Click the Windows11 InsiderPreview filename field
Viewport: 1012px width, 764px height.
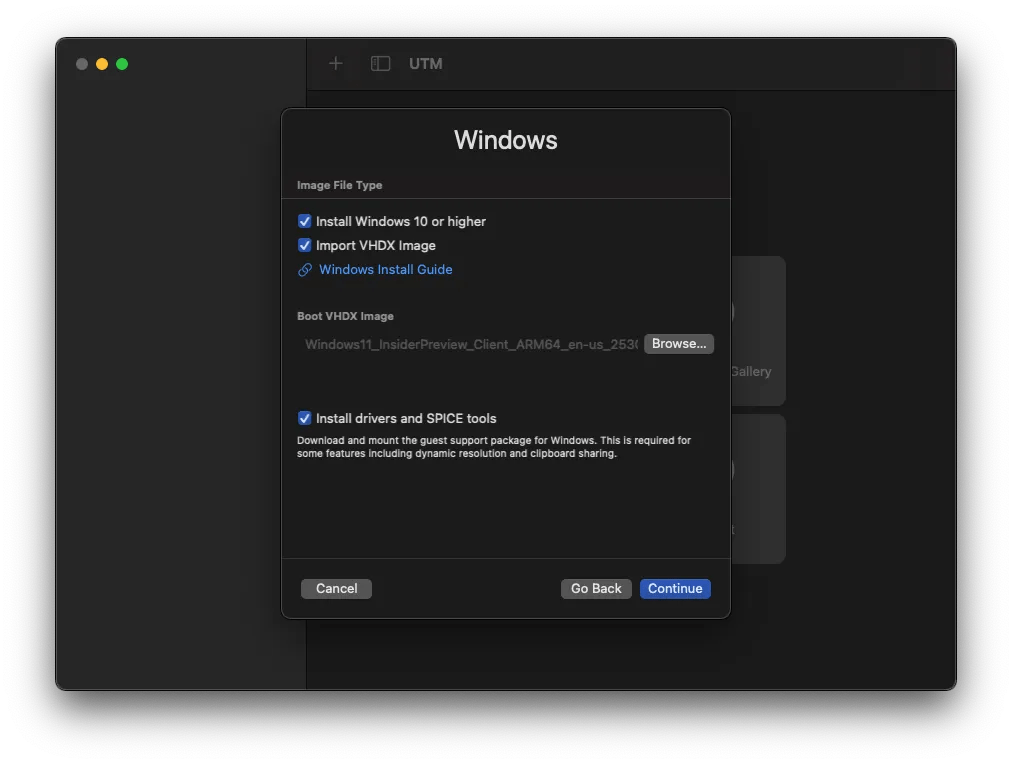470,344
